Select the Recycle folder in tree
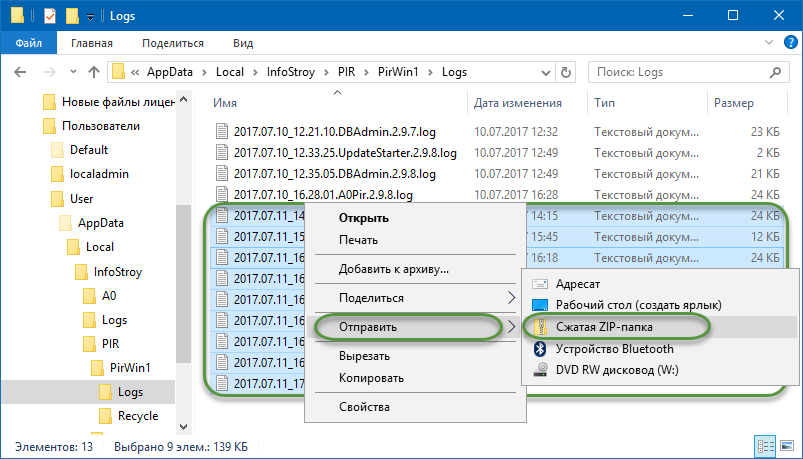Image resolution: width=803 pixels, height=459 pixels. point(138,415)
